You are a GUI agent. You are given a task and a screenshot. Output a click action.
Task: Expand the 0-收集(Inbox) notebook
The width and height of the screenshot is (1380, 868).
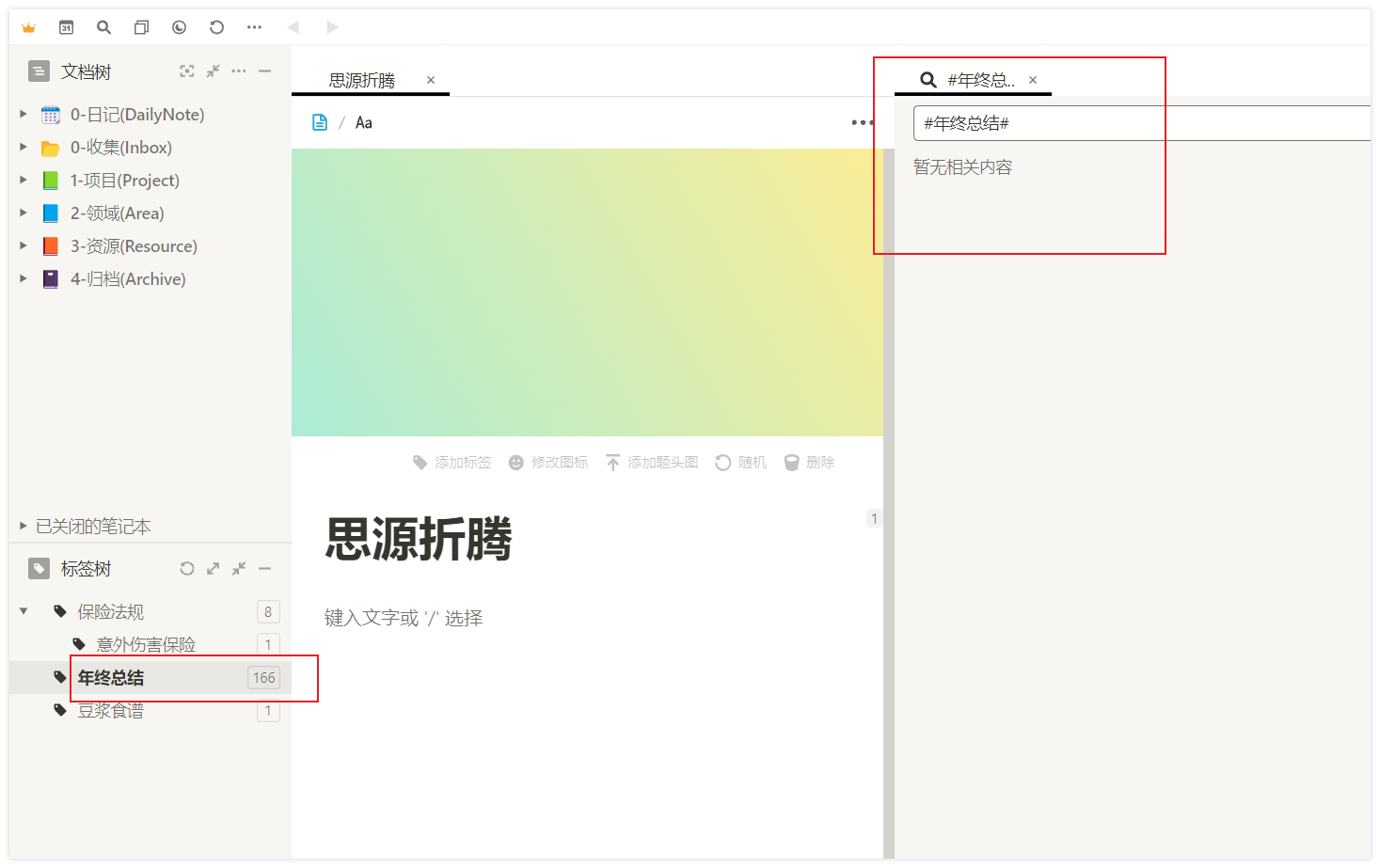[x=24, y=147]
